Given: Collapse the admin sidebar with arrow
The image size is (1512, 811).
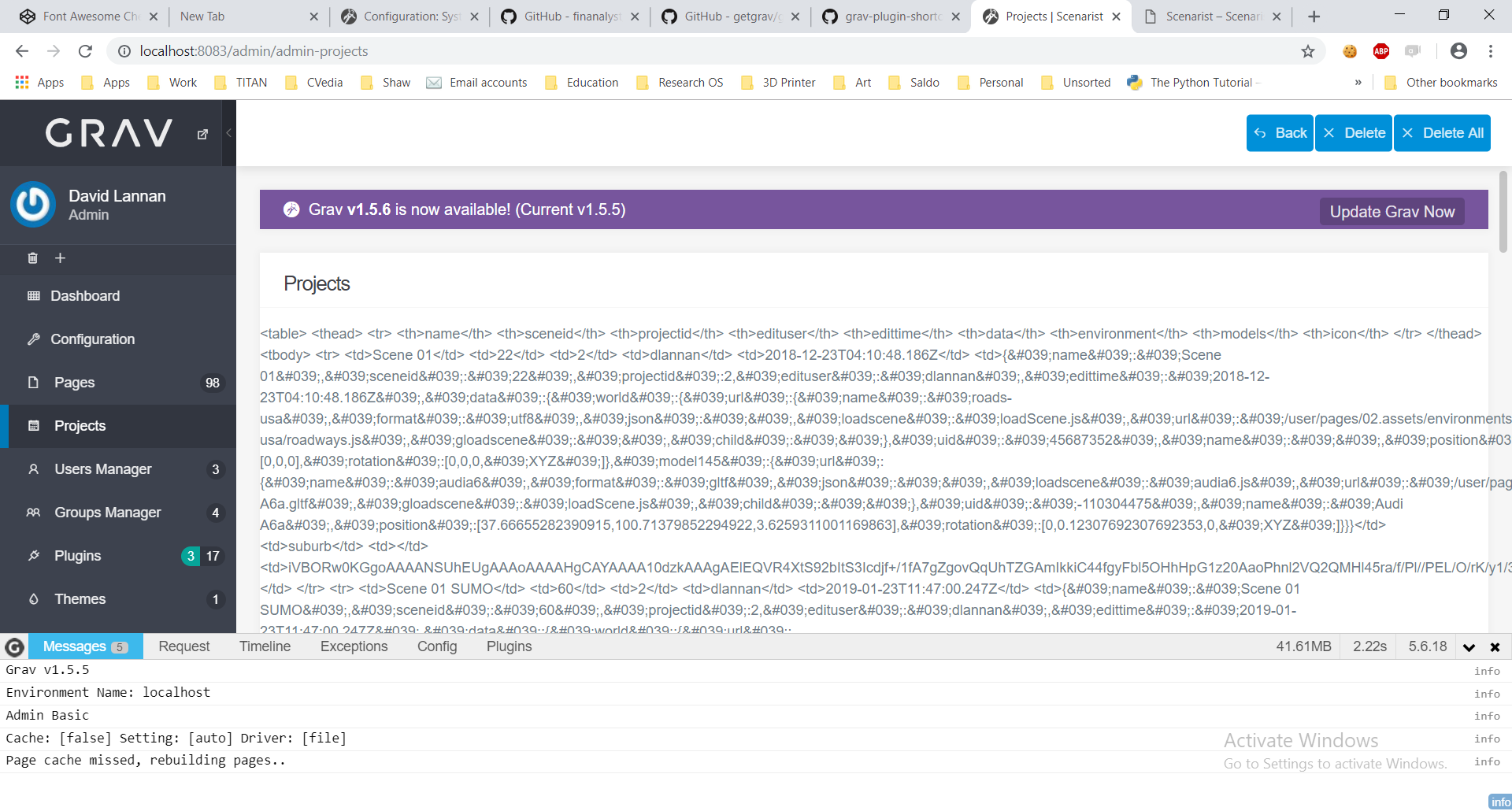Looking at the screenshot, I should [x=228, y=133].
